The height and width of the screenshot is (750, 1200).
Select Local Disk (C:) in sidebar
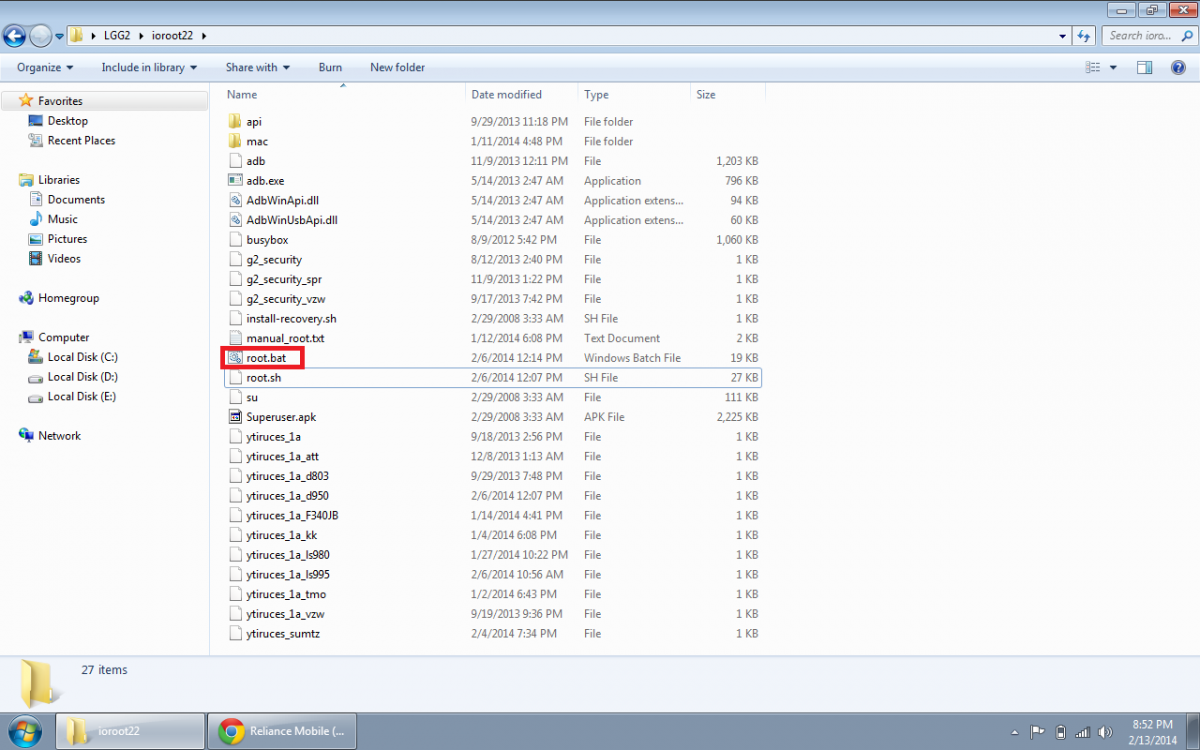tap(82, 357)
